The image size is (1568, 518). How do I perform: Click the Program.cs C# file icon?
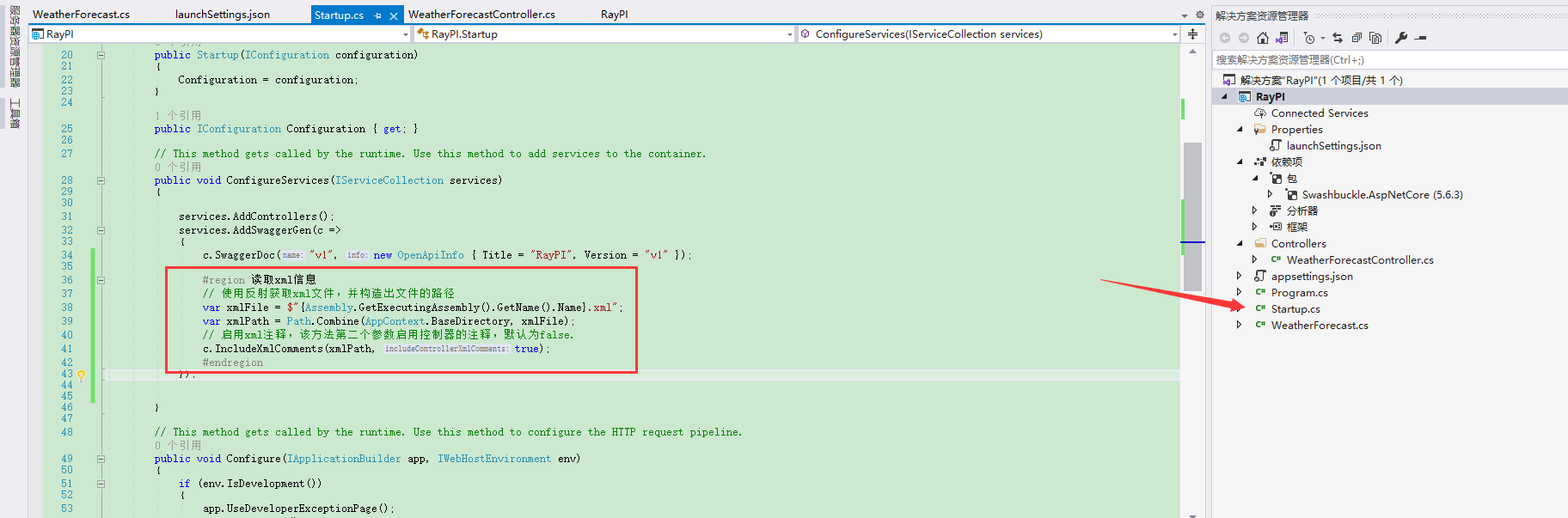(x=1260, y=292)
